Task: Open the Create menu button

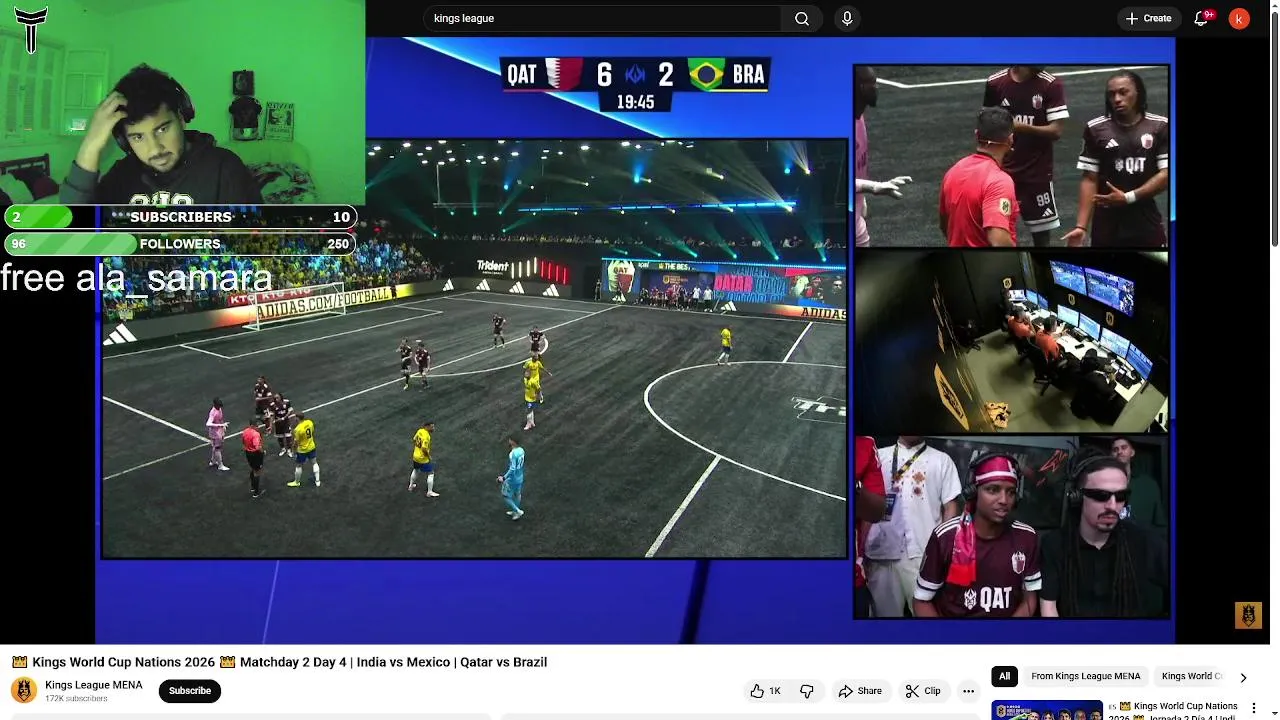Action: point(1148,18)
